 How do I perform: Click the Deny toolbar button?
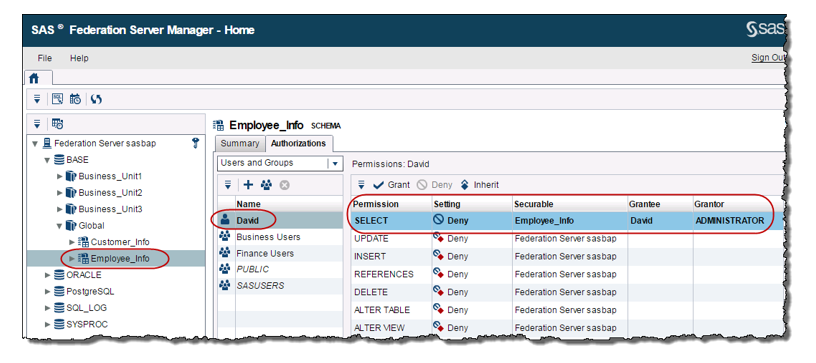coord(435,185)
